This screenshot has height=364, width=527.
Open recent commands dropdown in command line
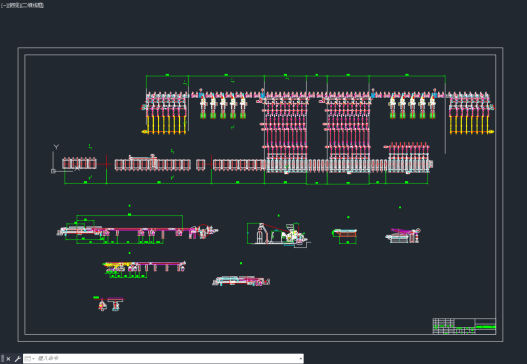coord(30,359)
